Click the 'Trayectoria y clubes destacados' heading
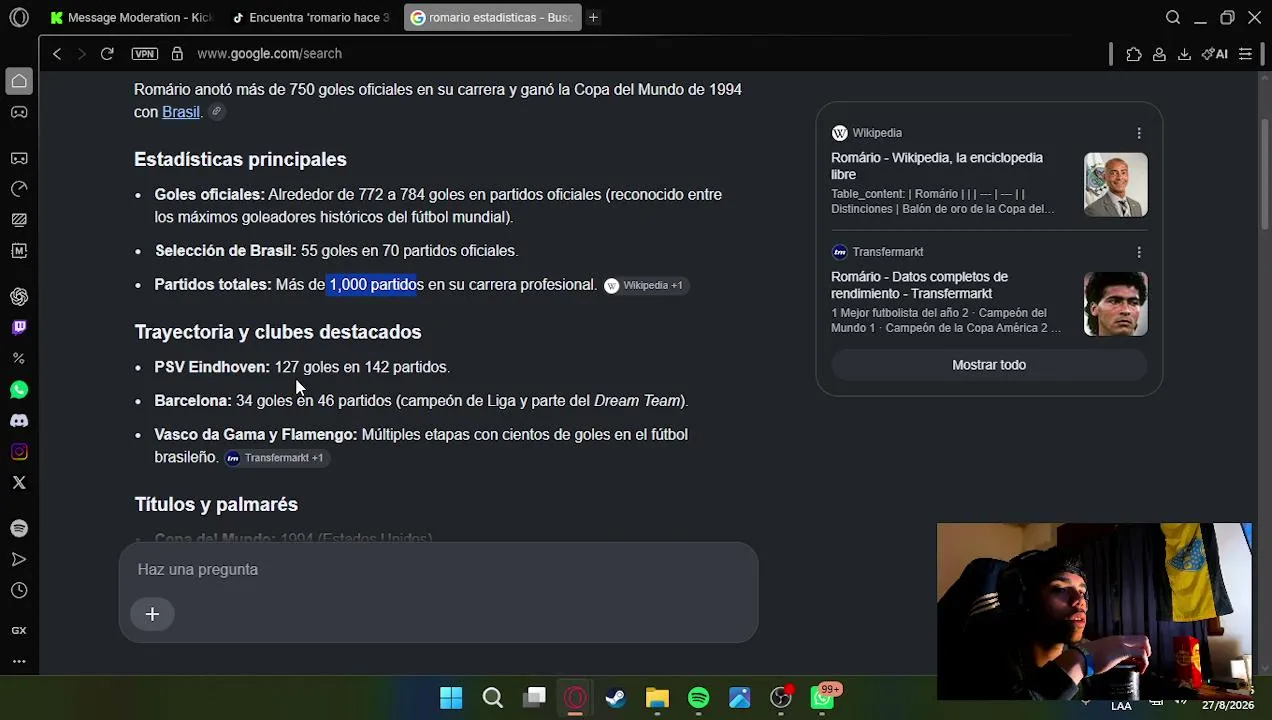Image resolution: width=1272 pixels, height=720 pixels. click(x=278, y=332)
